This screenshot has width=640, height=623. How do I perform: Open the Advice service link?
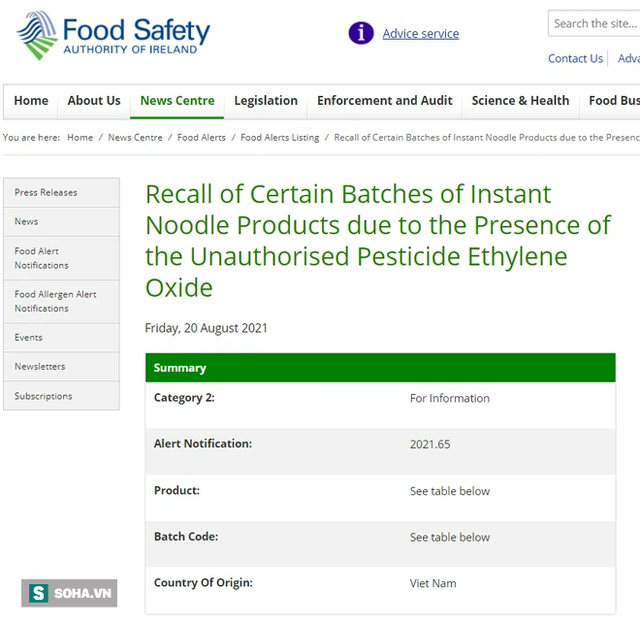420,34
